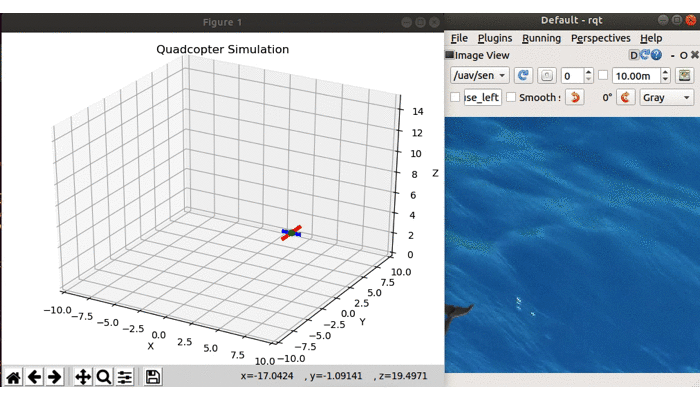
Task: Enable the Smooth scaling checkbox
Action: coord(511,97)
